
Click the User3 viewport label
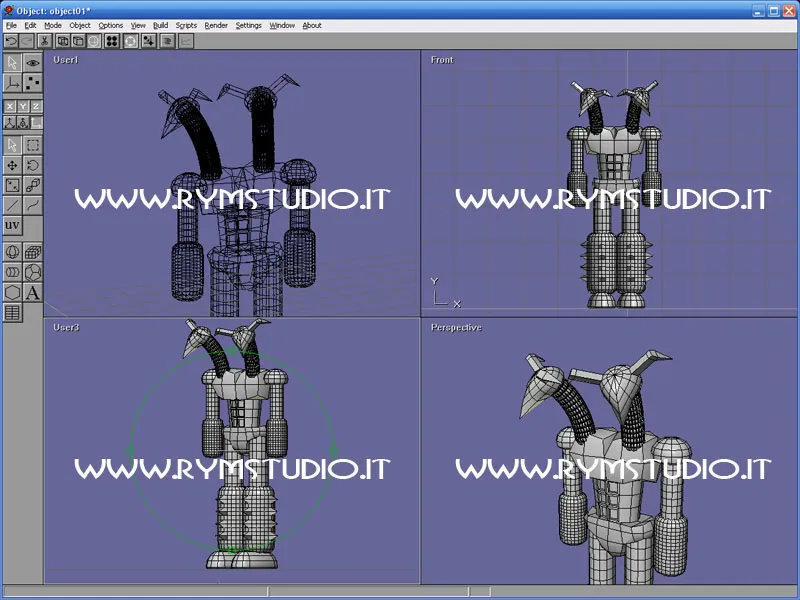(x=66, y=327)
